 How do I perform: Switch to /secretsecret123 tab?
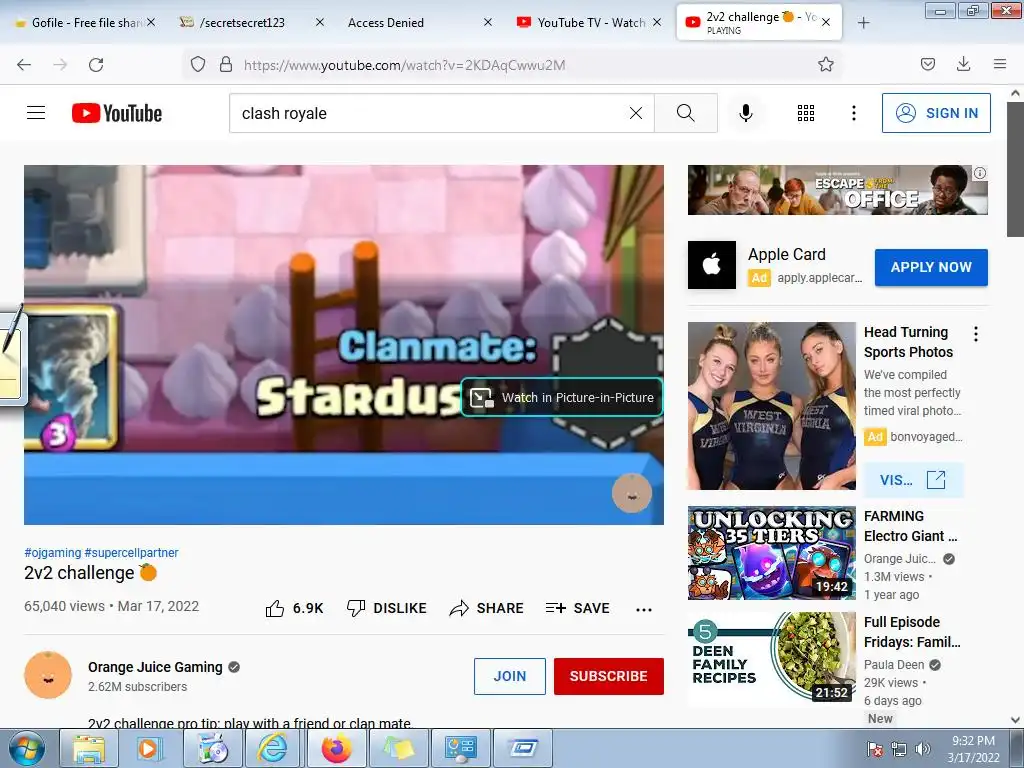[x=242, y=22]
